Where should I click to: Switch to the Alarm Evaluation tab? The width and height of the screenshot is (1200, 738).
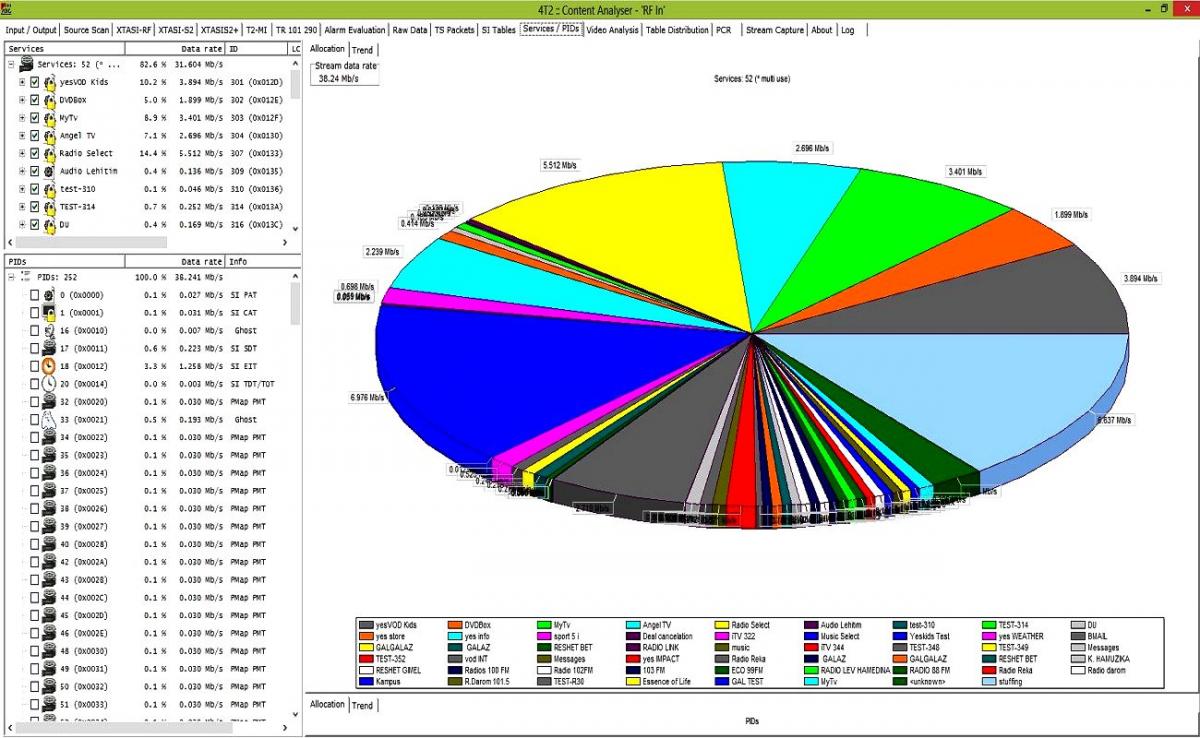[354, 30]
